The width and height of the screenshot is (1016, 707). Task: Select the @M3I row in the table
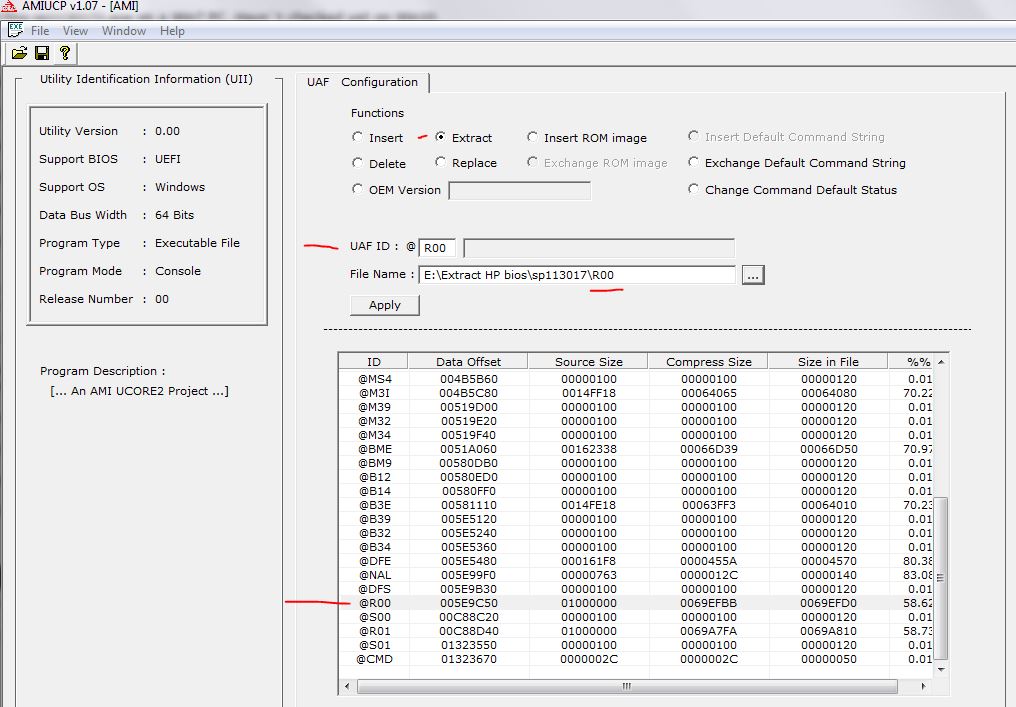(x=636, y=393)
